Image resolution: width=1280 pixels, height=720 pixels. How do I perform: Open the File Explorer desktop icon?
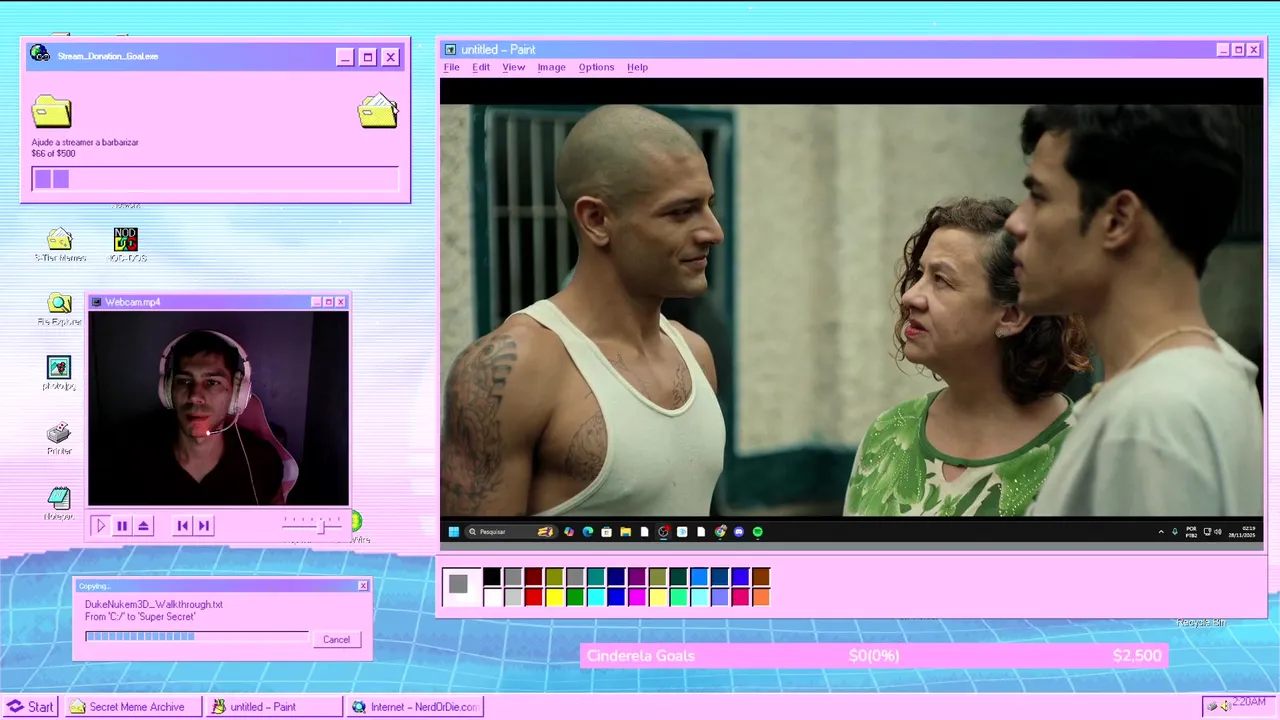point(59,309)
